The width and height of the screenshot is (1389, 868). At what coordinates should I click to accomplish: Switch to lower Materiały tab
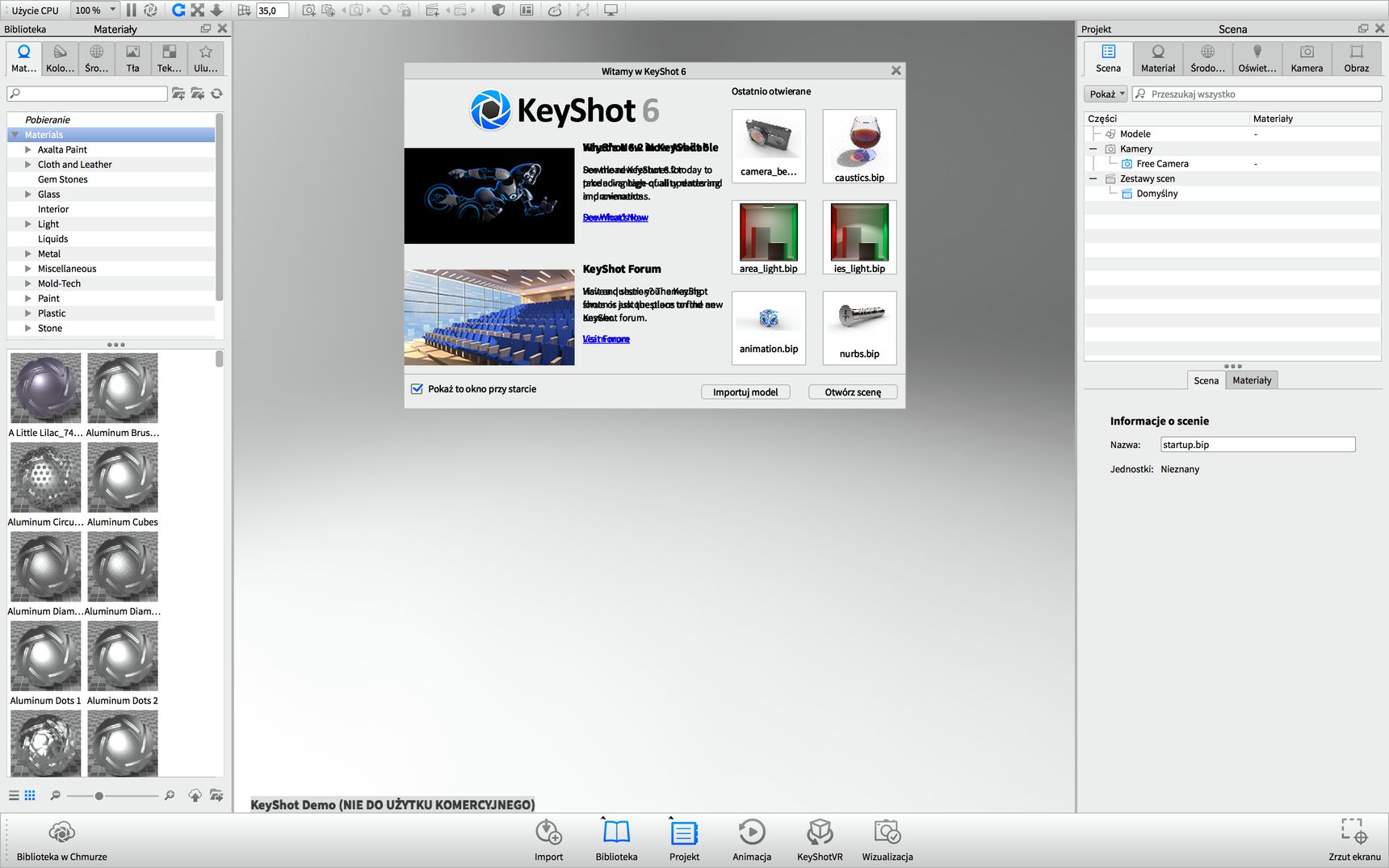[1252, 380]
